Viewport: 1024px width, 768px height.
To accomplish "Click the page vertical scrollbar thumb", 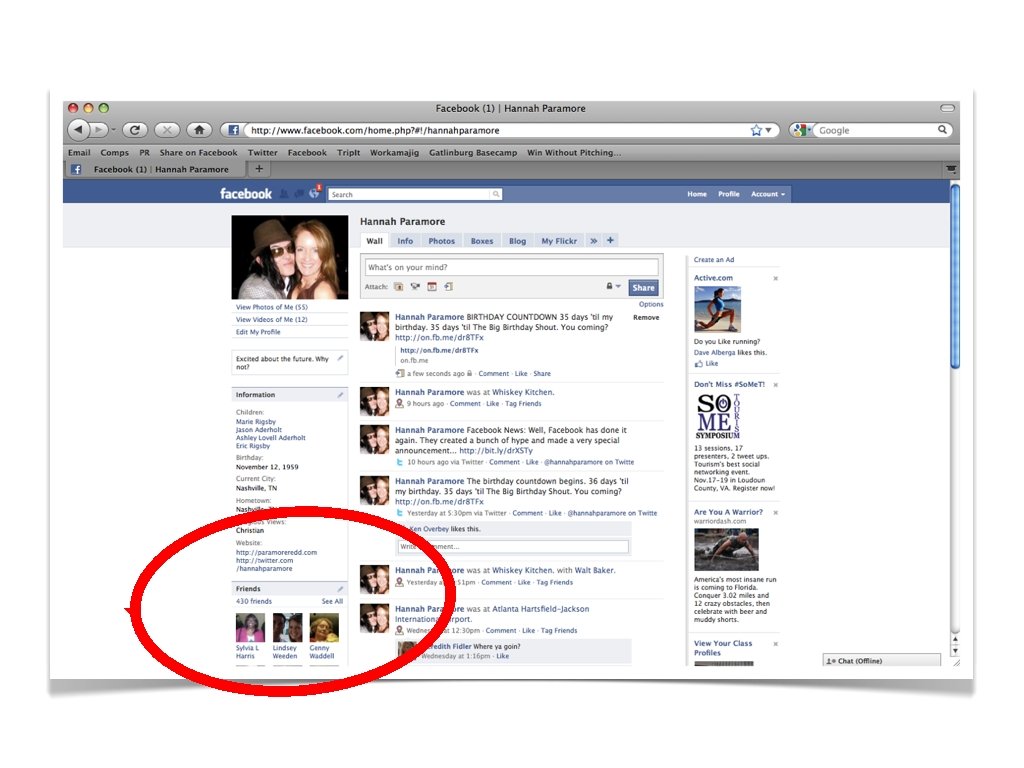I will pos(955,277).
